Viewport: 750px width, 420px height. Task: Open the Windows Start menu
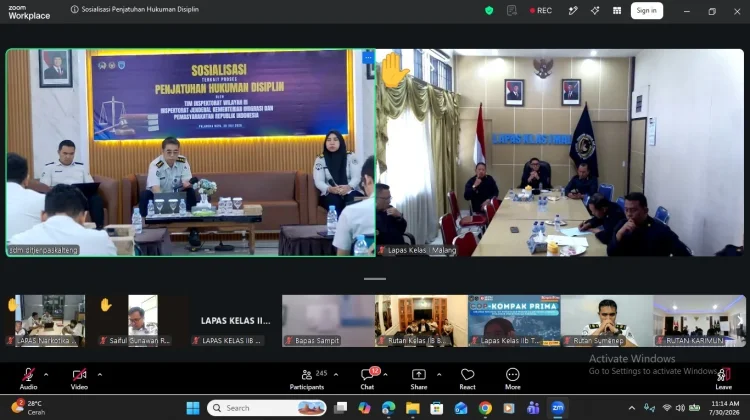click(193, 408)
